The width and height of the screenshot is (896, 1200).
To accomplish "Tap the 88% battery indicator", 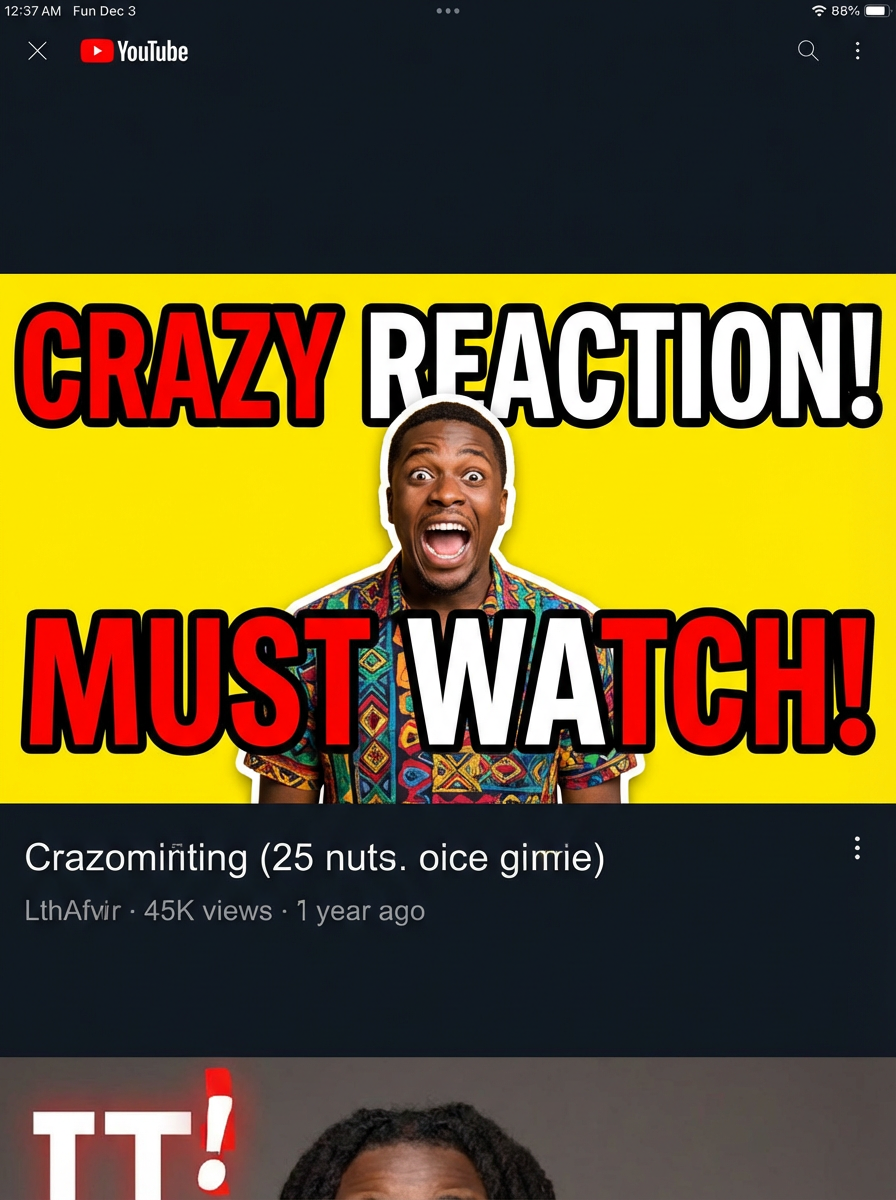I will 857,11.
